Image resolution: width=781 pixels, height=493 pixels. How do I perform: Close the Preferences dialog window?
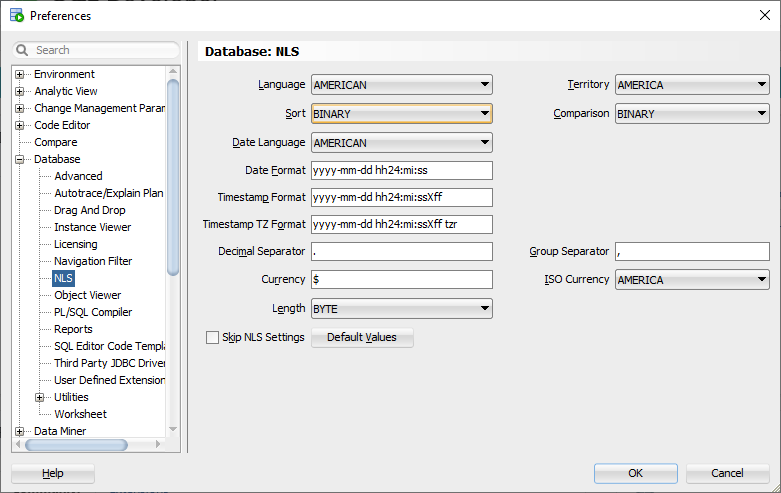point(765,15)
